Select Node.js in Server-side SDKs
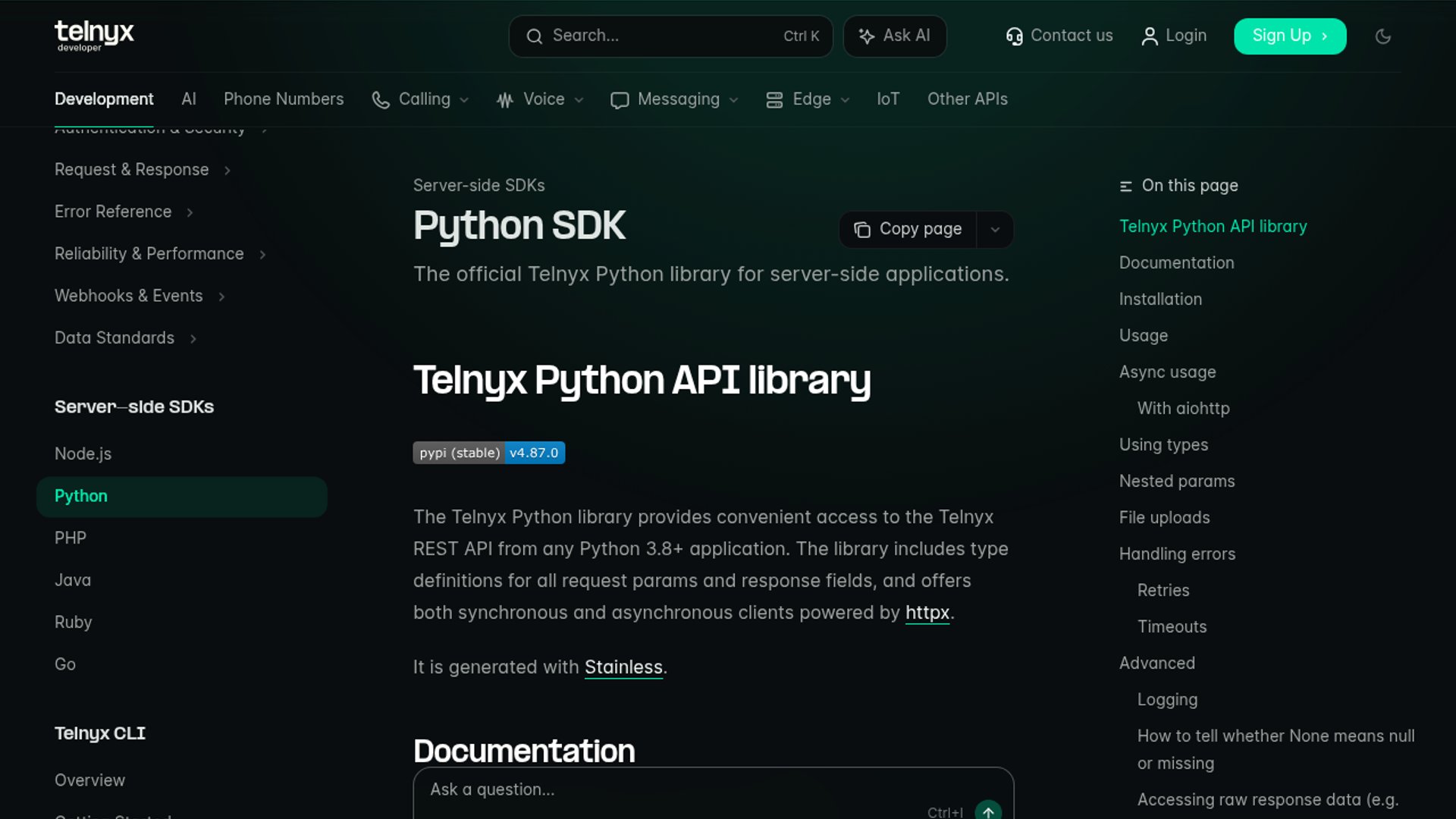Screen dimensions: 1456x819 coord(83,453)
